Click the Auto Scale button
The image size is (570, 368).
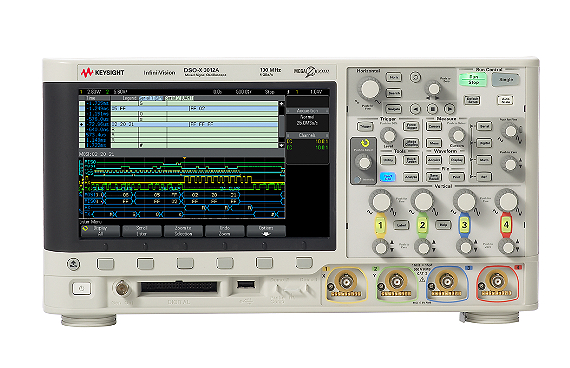pos(505,100)
